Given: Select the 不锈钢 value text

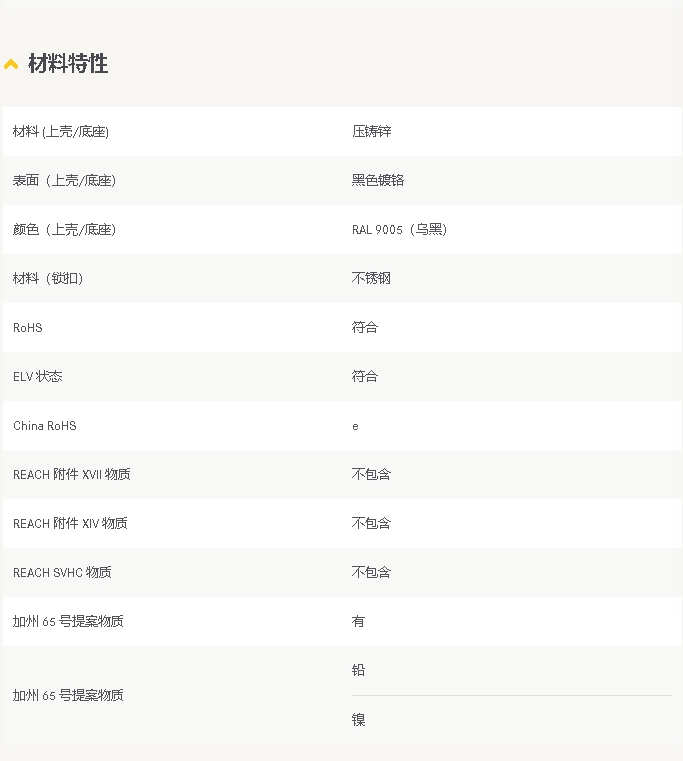Looking at the screenshot, I should (x=370, y=279).
